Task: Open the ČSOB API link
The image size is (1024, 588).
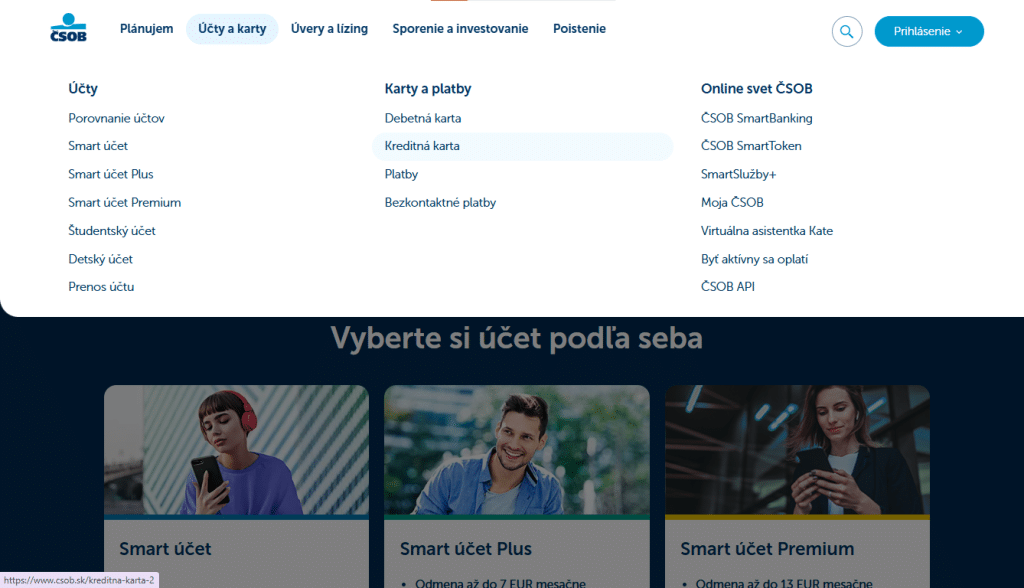Action: pyautogui.click(x=727, y=287)
